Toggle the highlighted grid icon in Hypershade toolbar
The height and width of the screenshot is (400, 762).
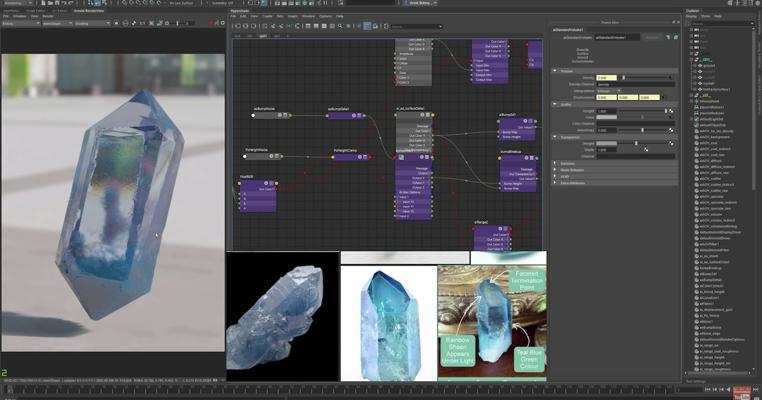pos(367,26)
